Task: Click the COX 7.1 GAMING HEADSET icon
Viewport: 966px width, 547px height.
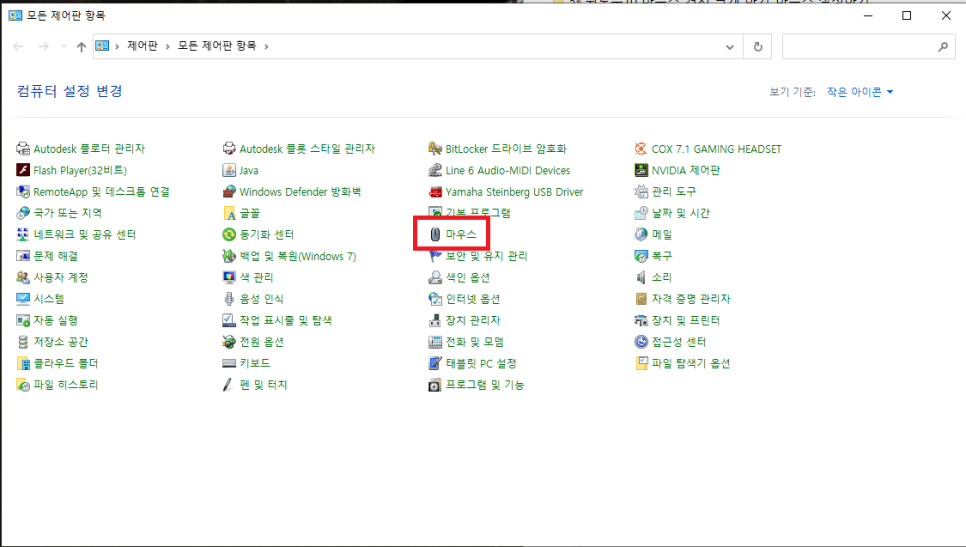Action: 641,148
